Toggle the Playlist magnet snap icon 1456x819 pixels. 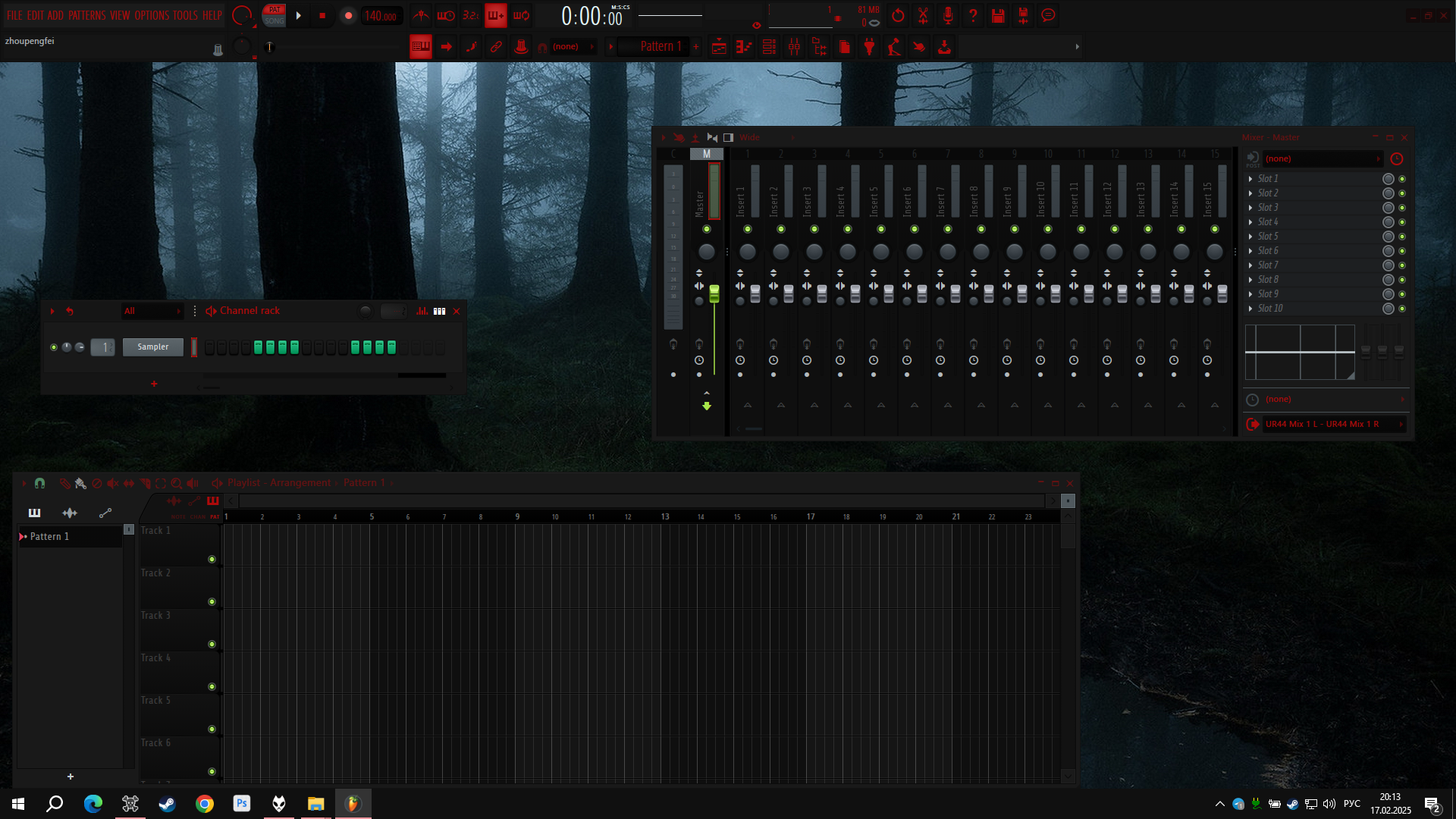(40, 483)
